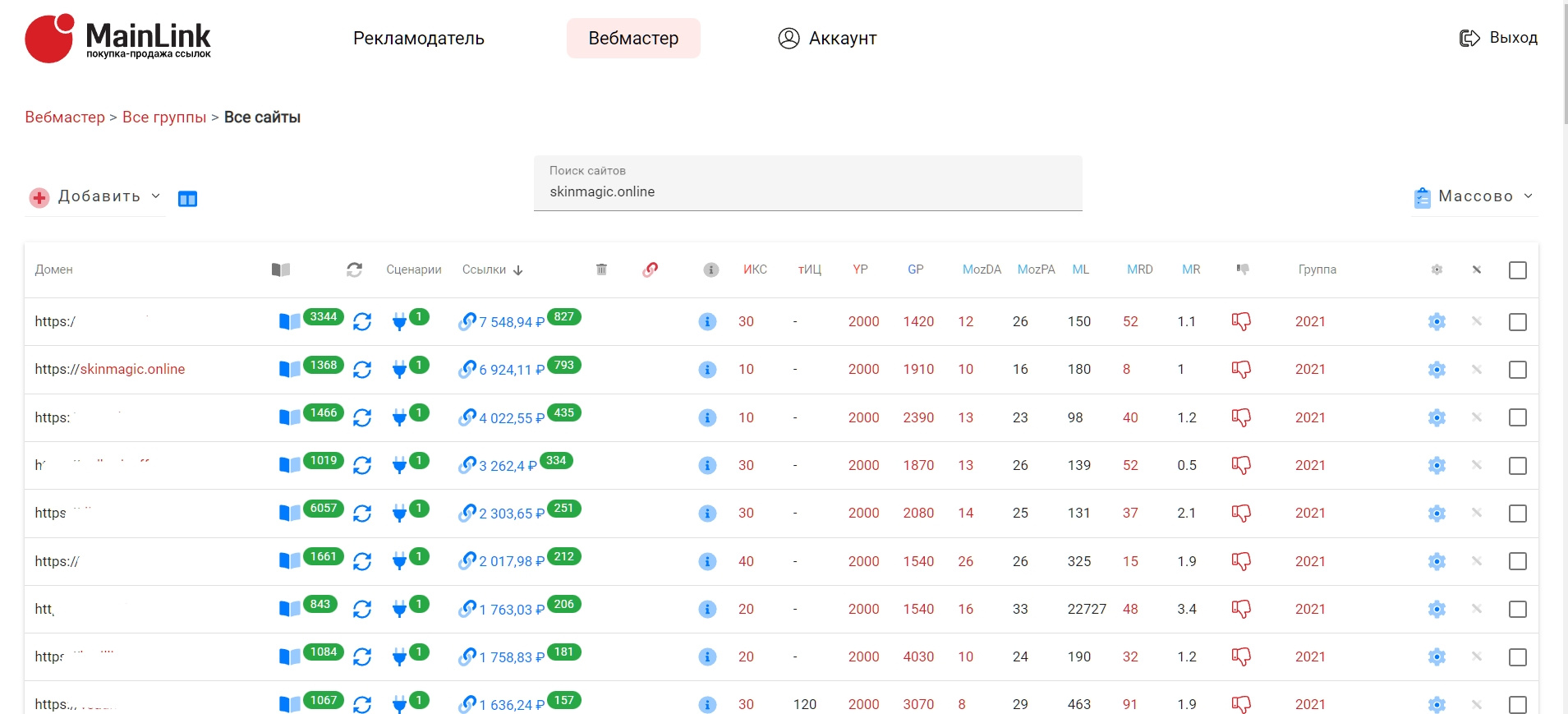Show info for row with 4 022,55 ₽
The height and width of the screenshot is (714, 1568).
pyautogui.click(x=707, y=417)
